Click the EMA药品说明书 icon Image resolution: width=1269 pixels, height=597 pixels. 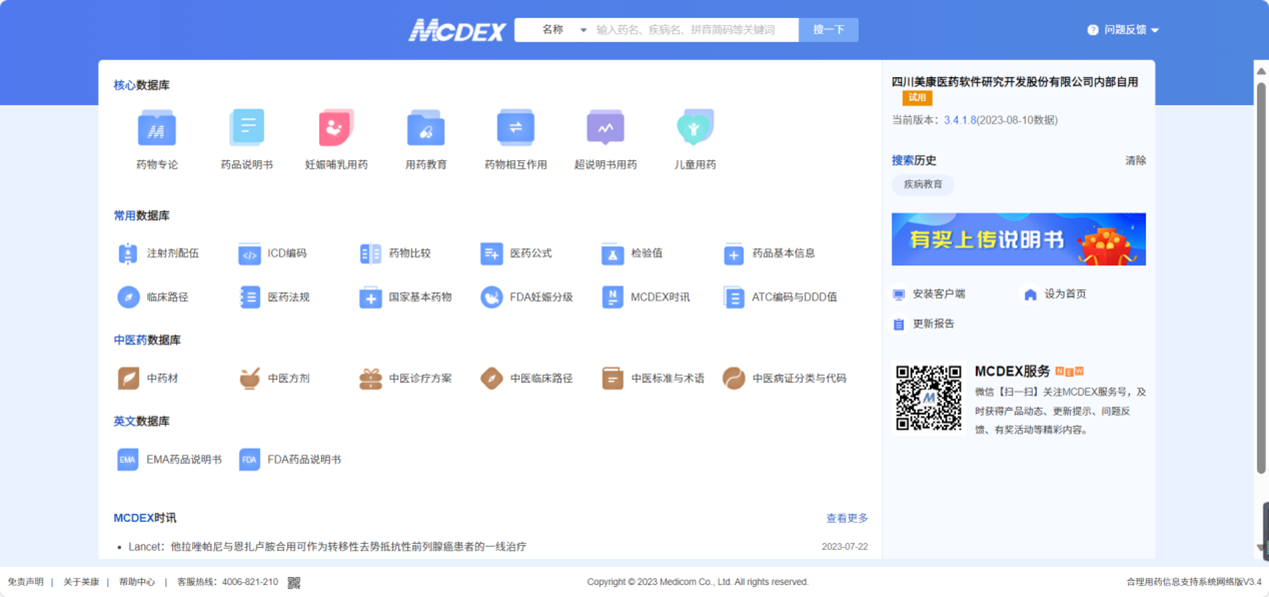[x=128, y=459]
